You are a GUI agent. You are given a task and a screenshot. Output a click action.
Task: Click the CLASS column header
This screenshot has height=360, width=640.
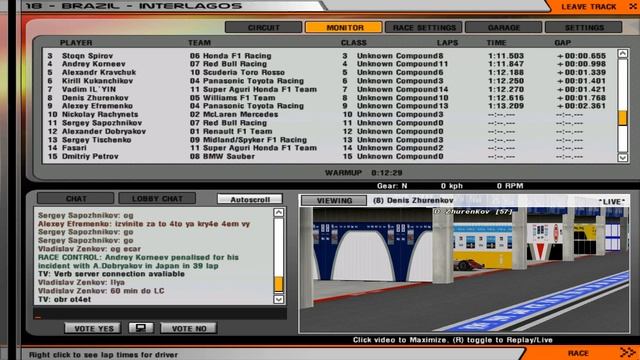pyautogui.click(x=353, y=42)
